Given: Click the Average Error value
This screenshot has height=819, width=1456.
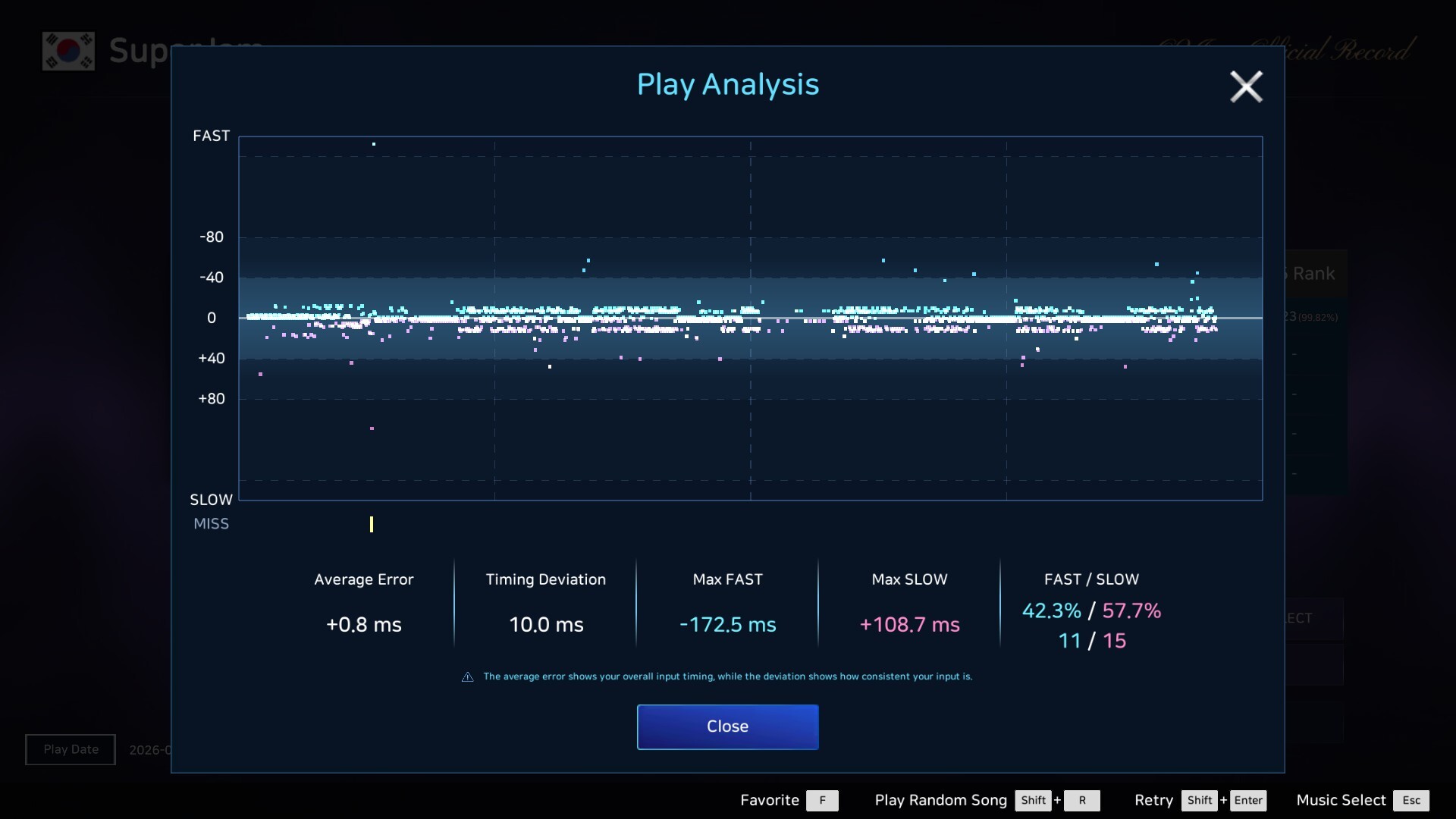Looking at the screenshot, I should coord(364,624).
